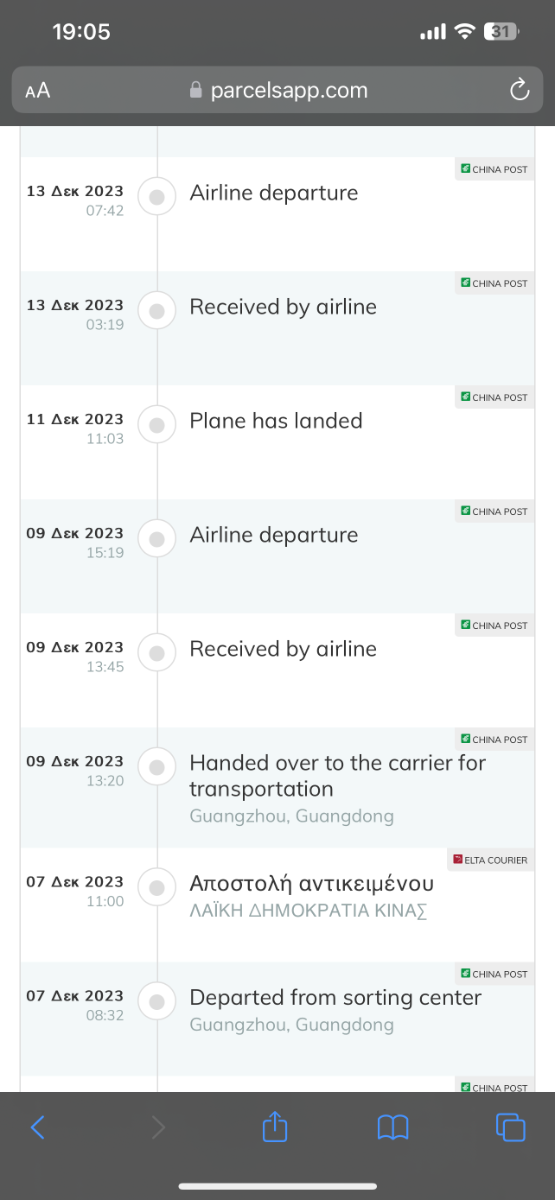Select timeline marker for 09 Δεκ 13:45 event
The height and width of the screenshot is (1200, 555).
pos(156,654)
